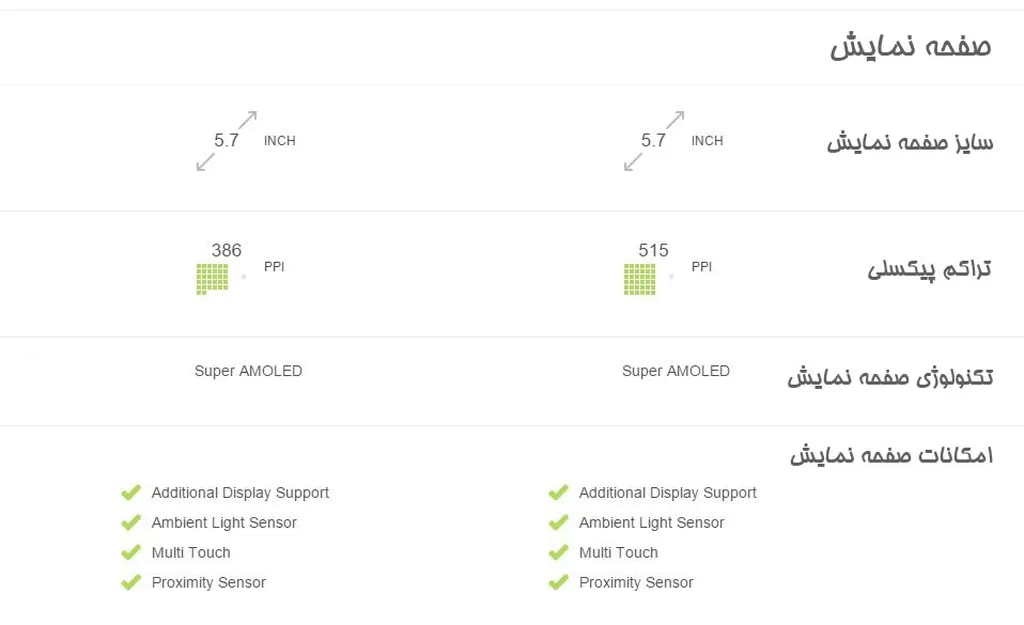Click the تراکم پیکسلی row label
Screen dimensions: 1024x625
pyautogui.click(x=929, y=269)
